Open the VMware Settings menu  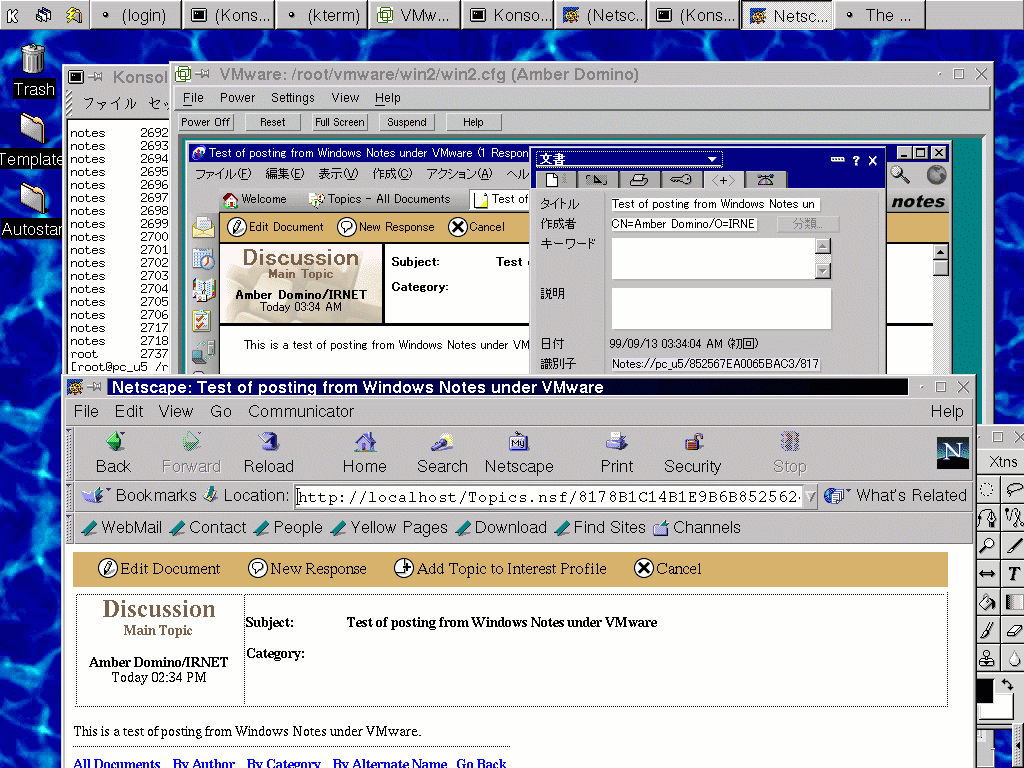point(293,98)
